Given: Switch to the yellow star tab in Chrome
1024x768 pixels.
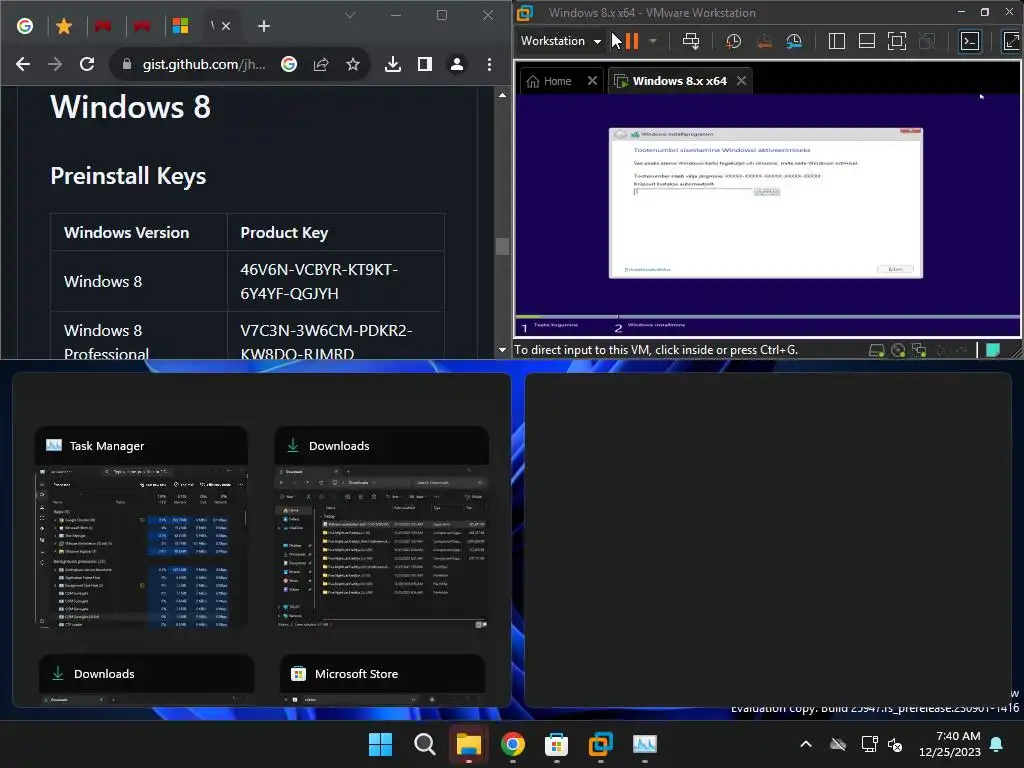Looking at the screenshot, I should coord(64,26).
